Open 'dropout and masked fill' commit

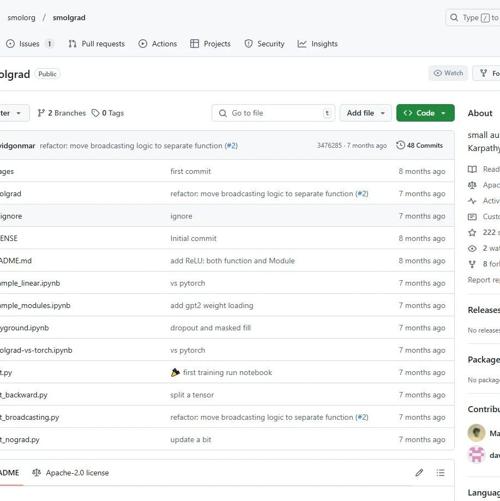click(x=210, y=328)
